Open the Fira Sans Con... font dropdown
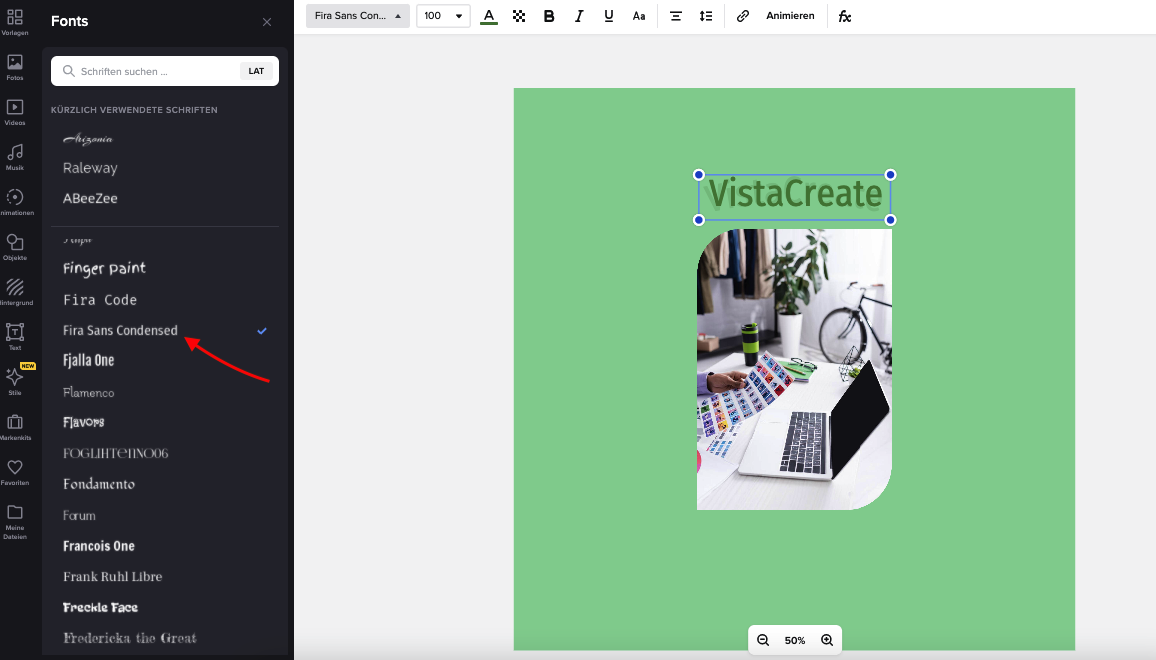Image resolution: width=1156 pixels, height=660 pixels. [358, 15]
